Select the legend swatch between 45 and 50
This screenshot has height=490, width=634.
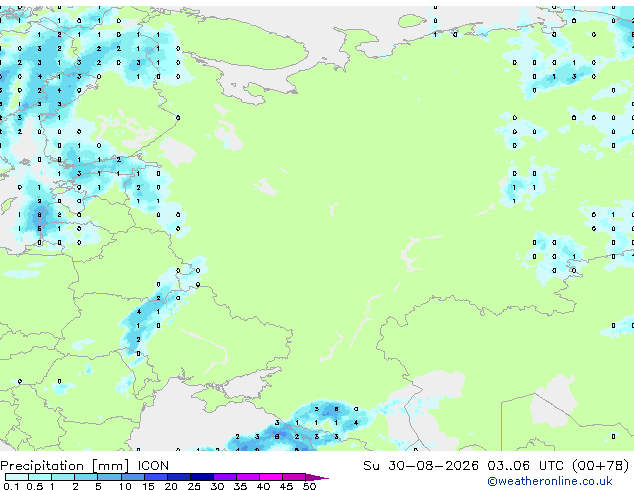(294, 477)
